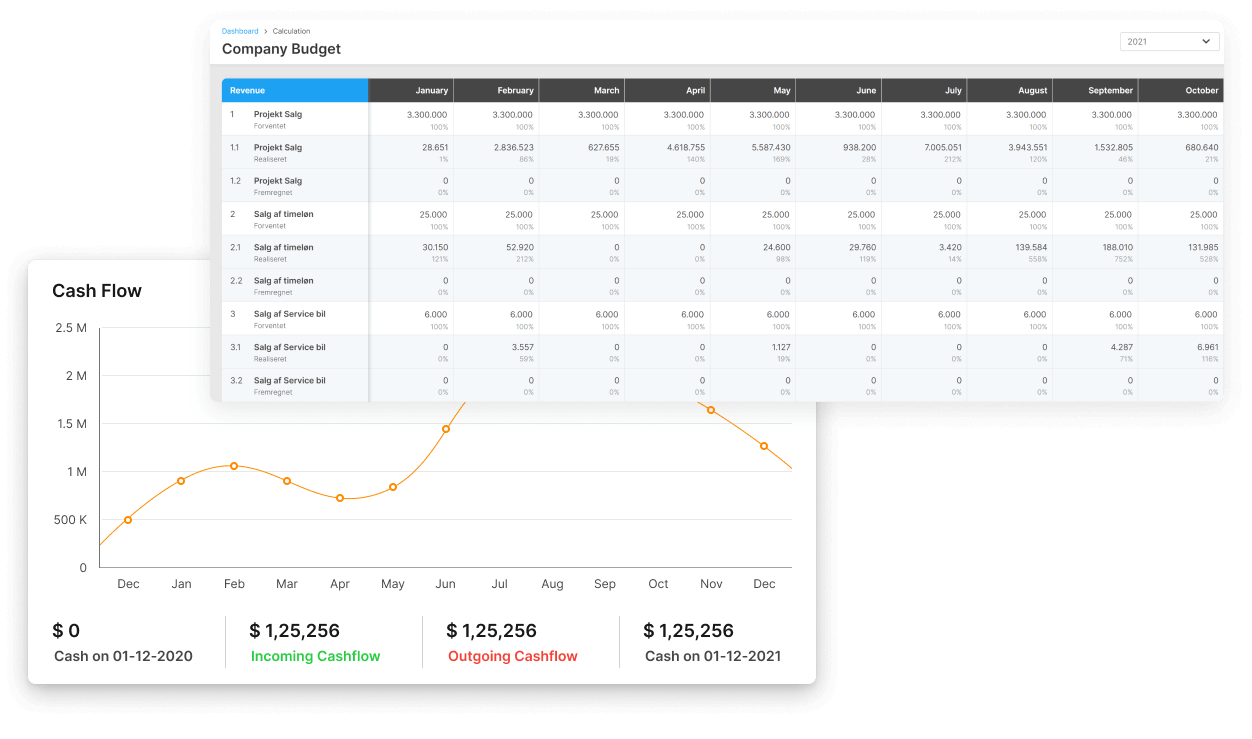Click the Cash on 01-12-2021 label
The width and height of the screenshot is (1252, 739).
point(712,657)
